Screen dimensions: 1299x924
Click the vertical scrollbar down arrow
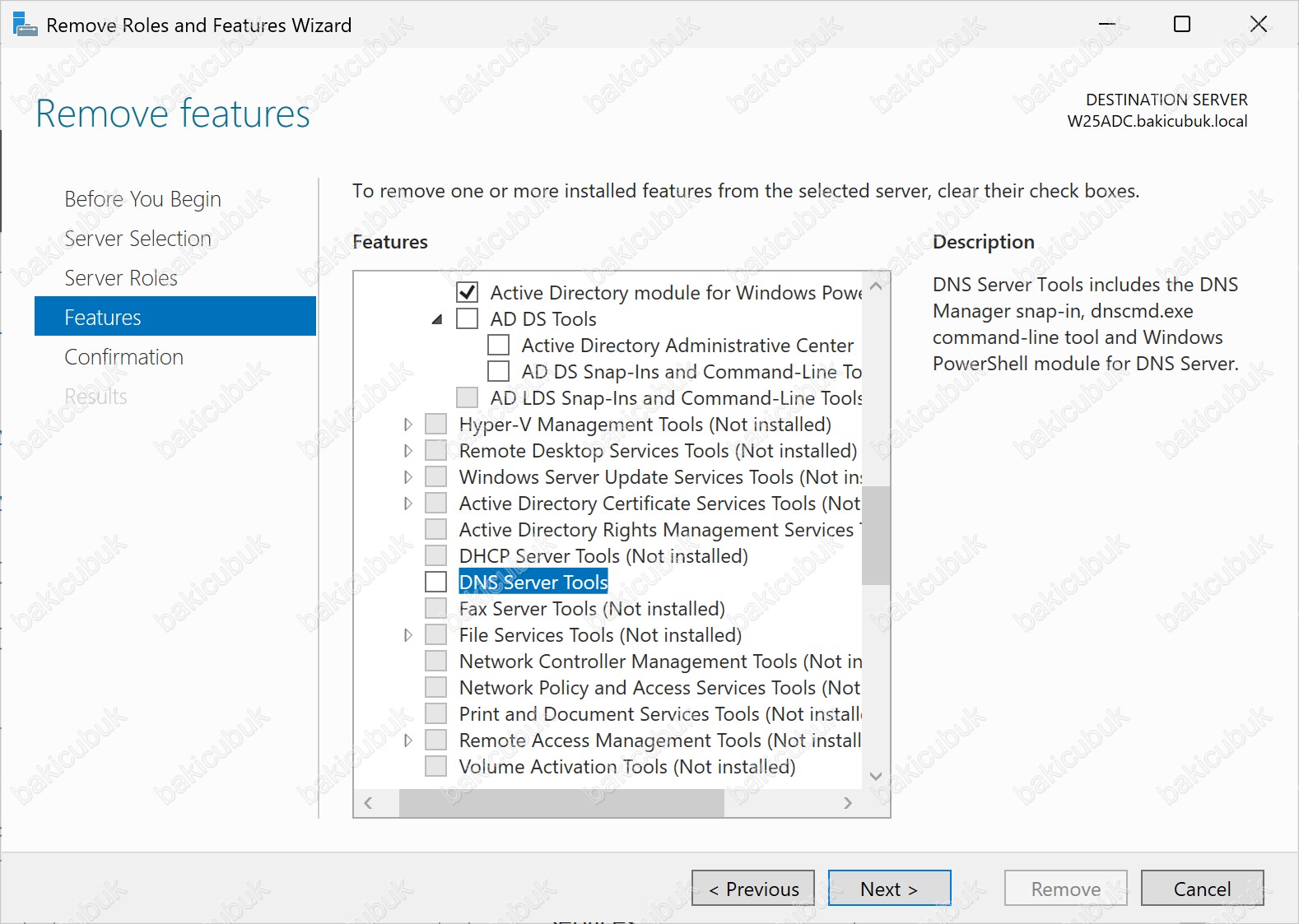(876, 776)
